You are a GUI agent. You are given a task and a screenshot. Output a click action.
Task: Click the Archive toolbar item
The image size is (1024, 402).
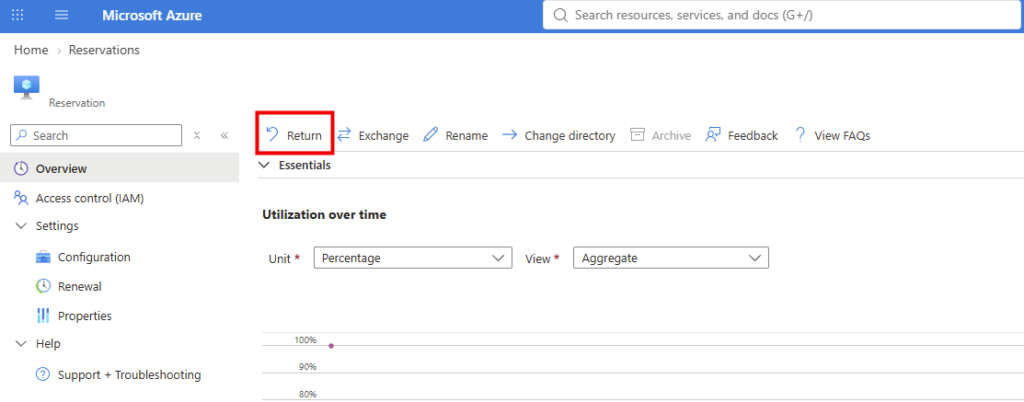click(x=660, y=136)
